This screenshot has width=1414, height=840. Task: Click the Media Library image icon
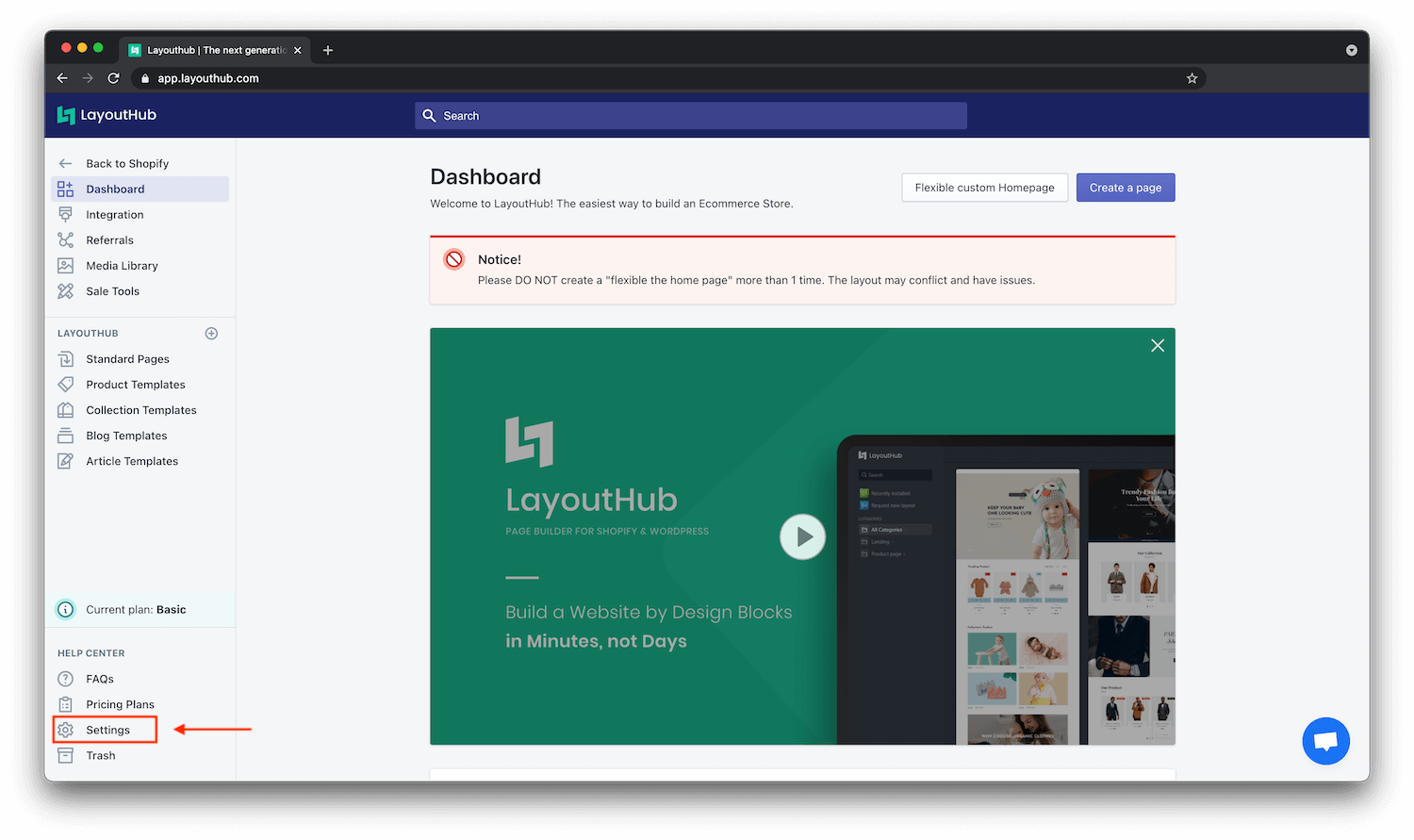[x=65, y=265]
